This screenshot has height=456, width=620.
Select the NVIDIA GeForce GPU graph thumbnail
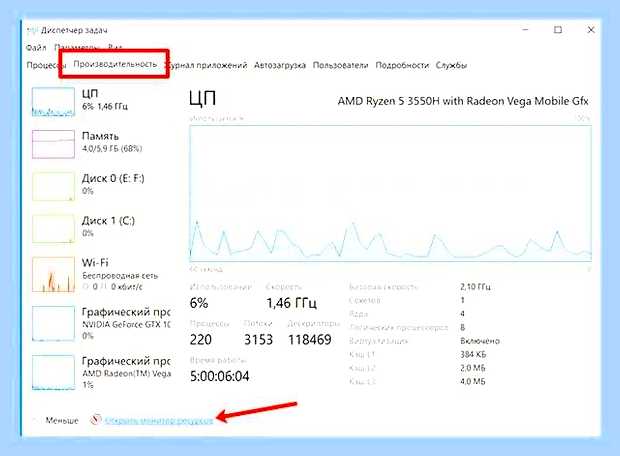(53, 324)
